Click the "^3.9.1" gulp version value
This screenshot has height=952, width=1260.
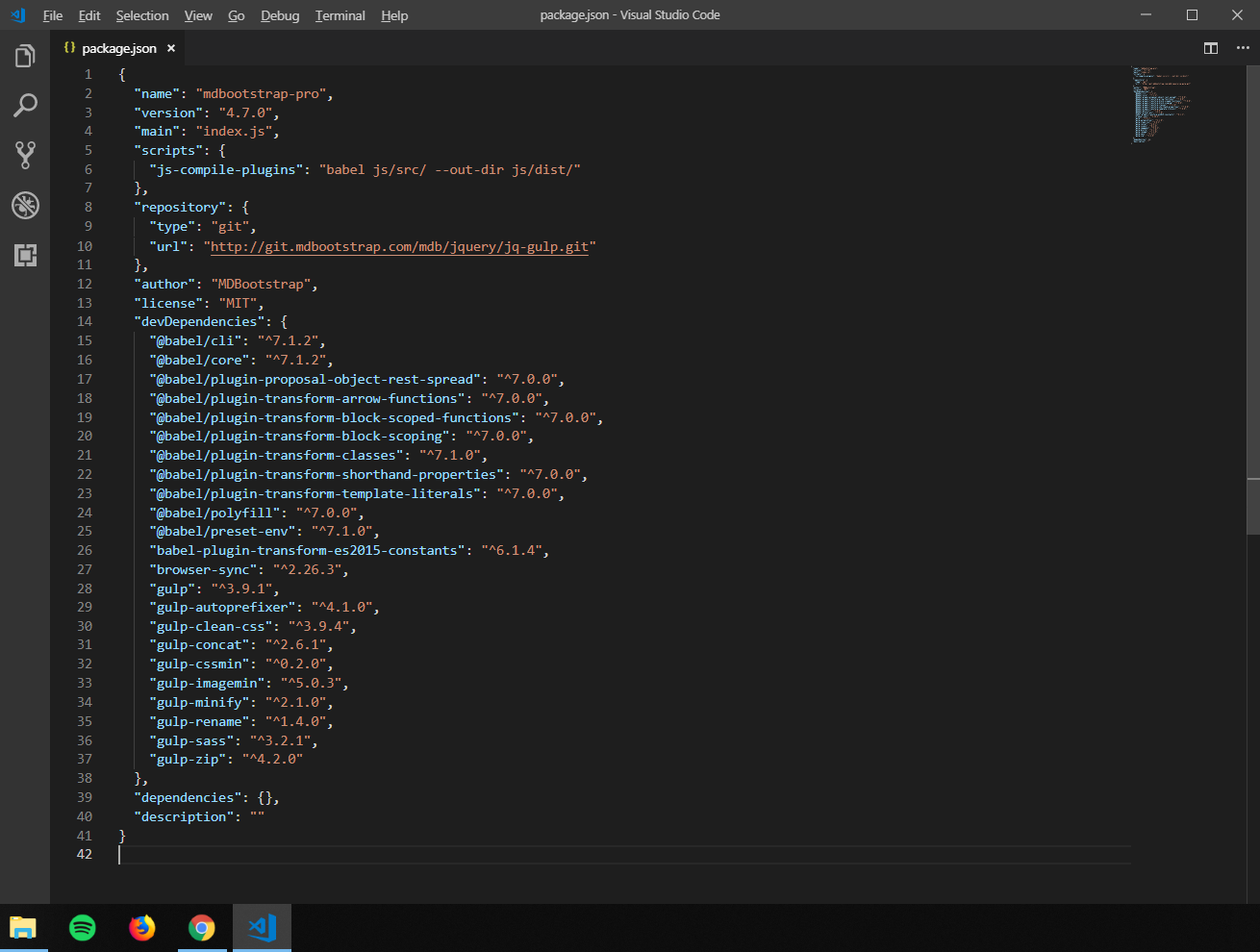pos(241,589)
